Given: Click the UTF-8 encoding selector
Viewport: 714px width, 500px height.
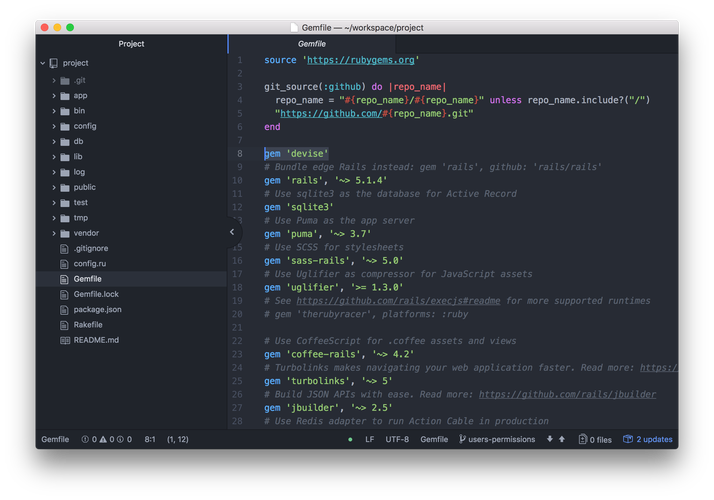Looking at the screenshot, I should coord(397,439).
